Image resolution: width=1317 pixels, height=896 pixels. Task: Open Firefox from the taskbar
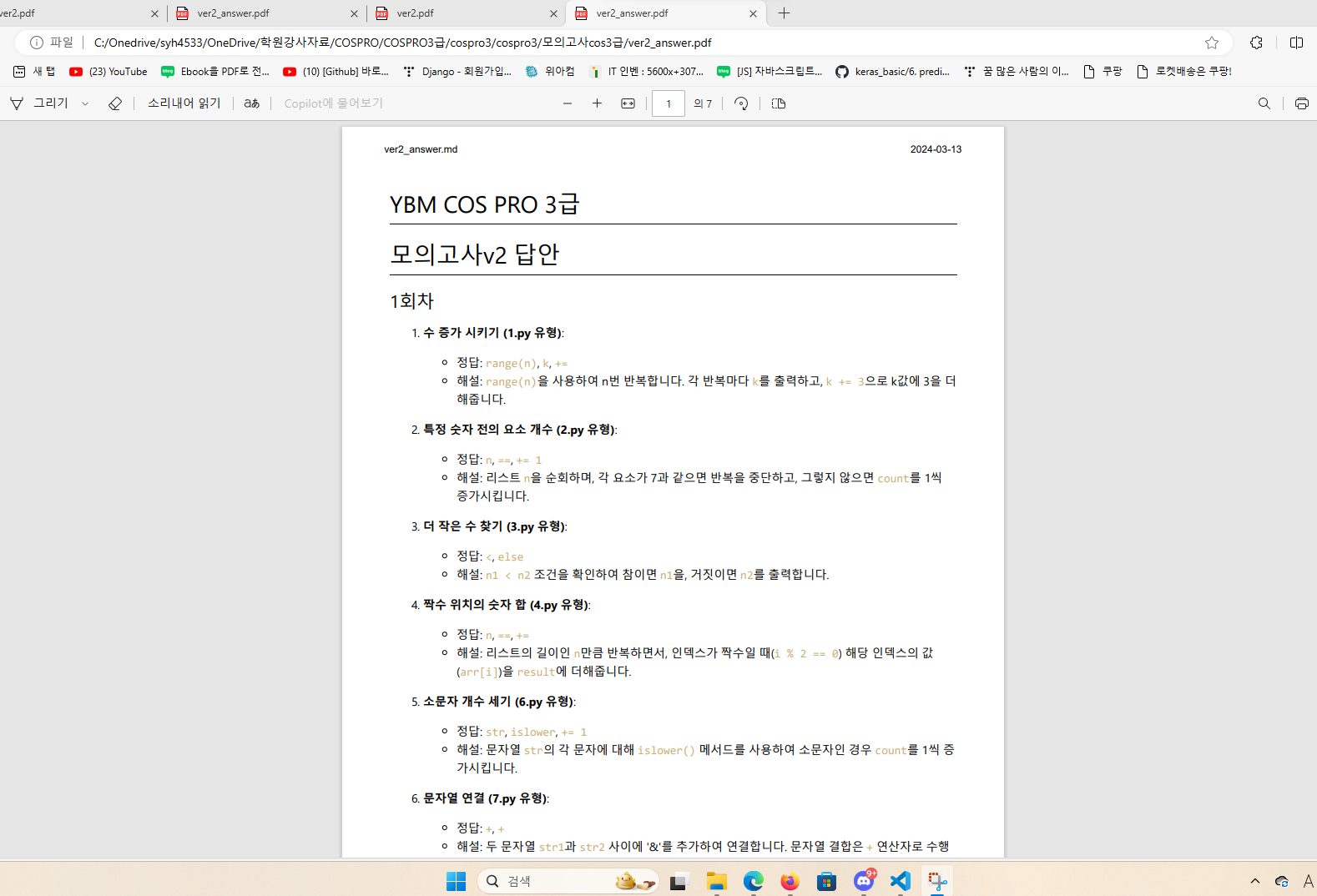click(790, 881)
